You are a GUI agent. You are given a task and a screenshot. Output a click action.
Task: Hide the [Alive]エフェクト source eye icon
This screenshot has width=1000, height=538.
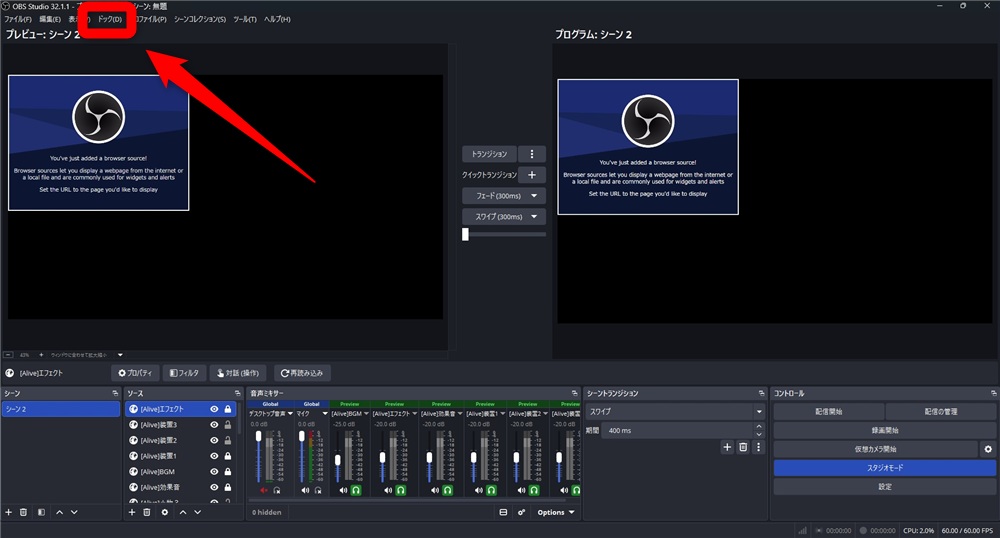click(214, 409)
